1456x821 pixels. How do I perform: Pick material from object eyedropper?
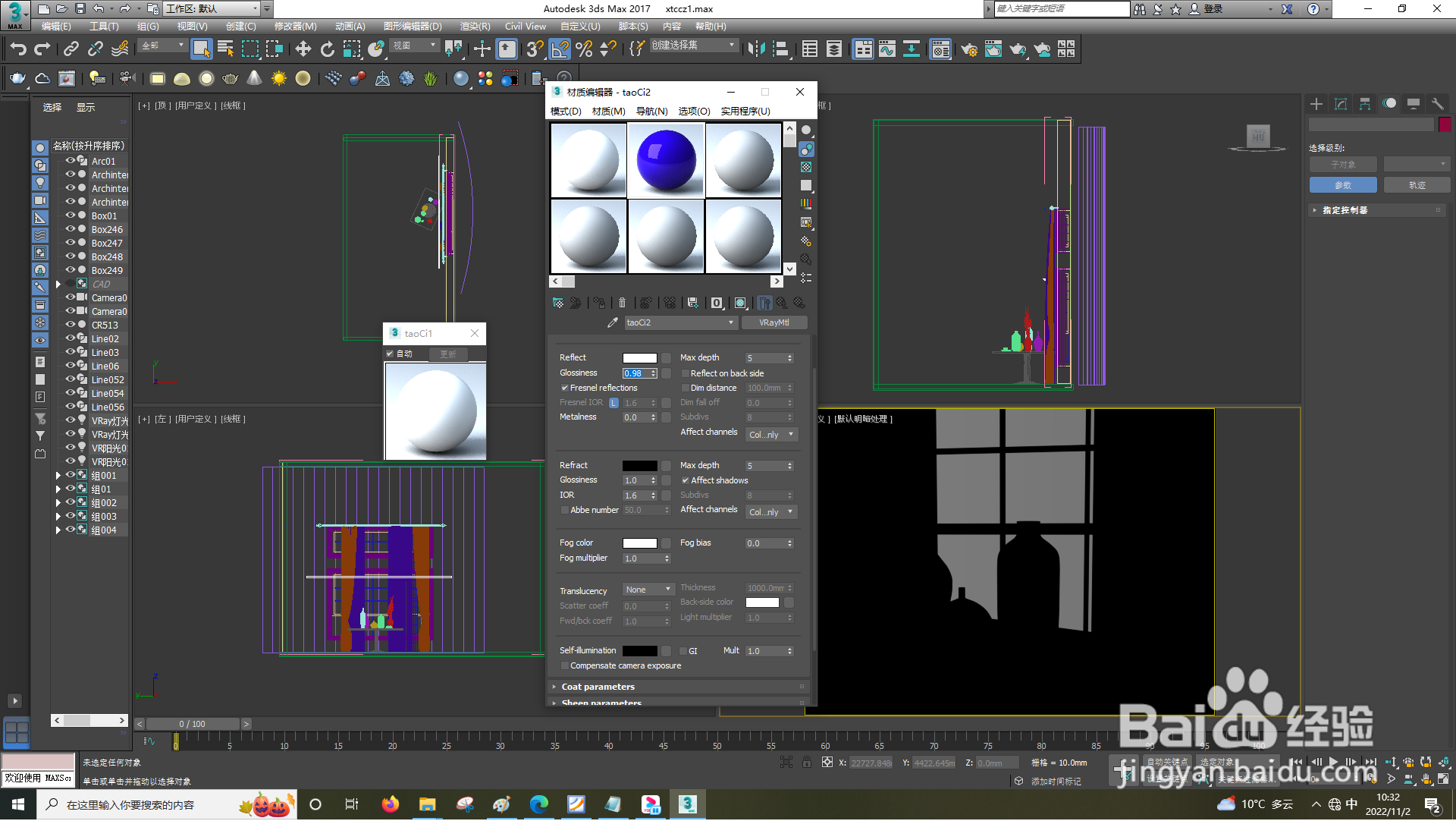pyautogui.click(x=613, y=323)
